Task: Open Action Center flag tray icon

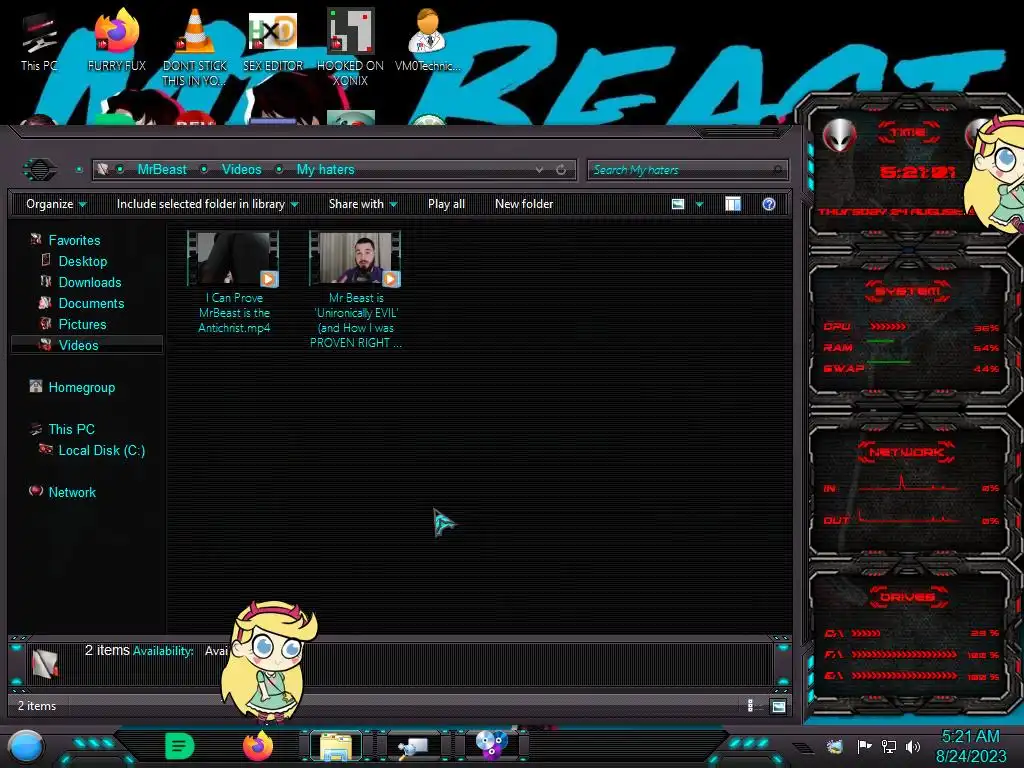Action: click(865, 746)
